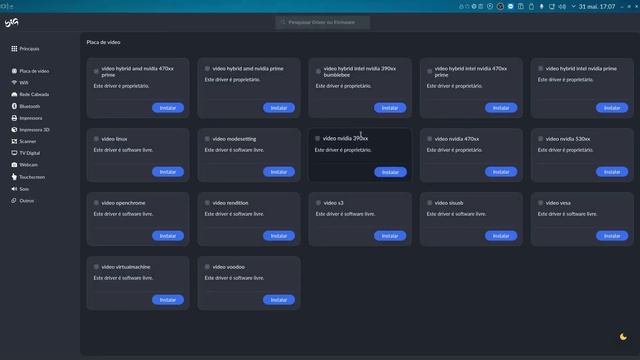This screenshot has height=360, width=640.
Task: Go to Scanner category
Action: pyautogui.click(x=24, y=141)
